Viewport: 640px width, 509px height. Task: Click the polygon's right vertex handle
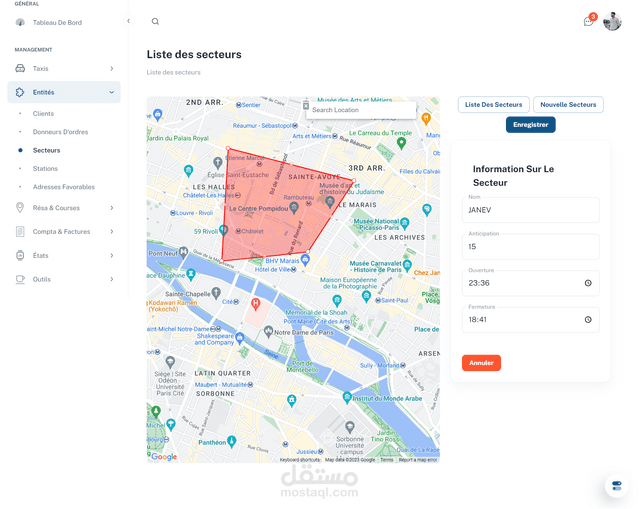pos(353,180)
